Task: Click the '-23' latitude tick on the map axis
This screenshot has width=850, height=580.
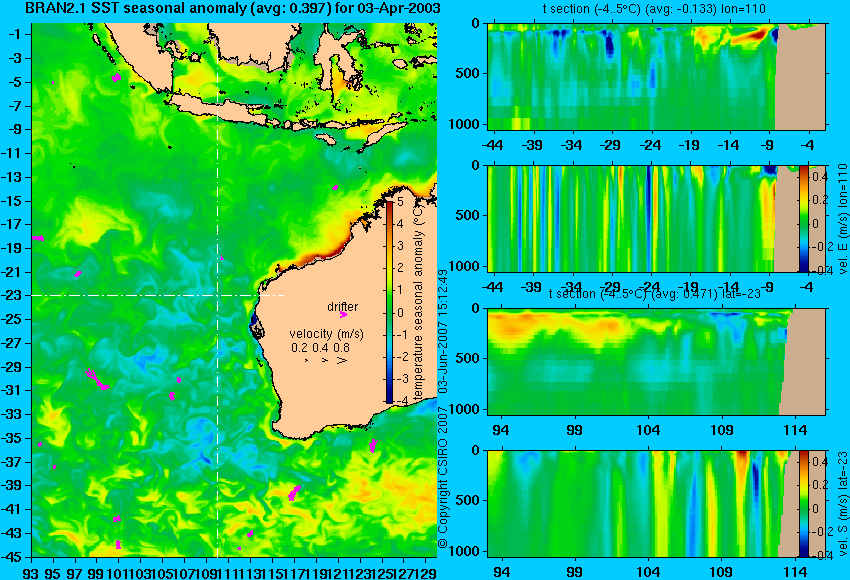Action: pyautogui.click(x=12, y=296)
